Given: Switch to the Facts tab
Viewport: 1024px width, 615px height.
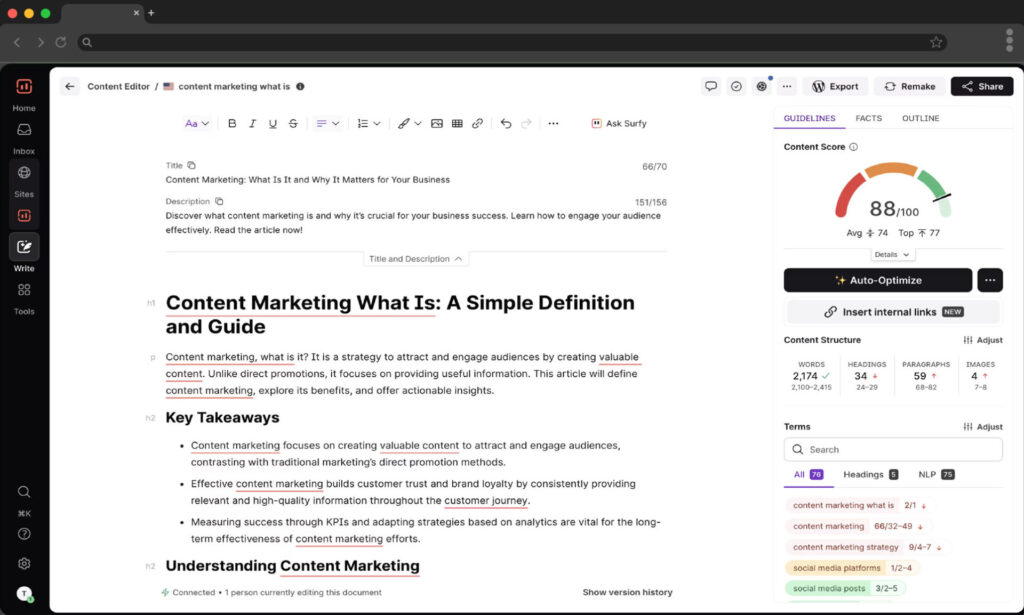Looking at the screenshot, I should 869,119.
